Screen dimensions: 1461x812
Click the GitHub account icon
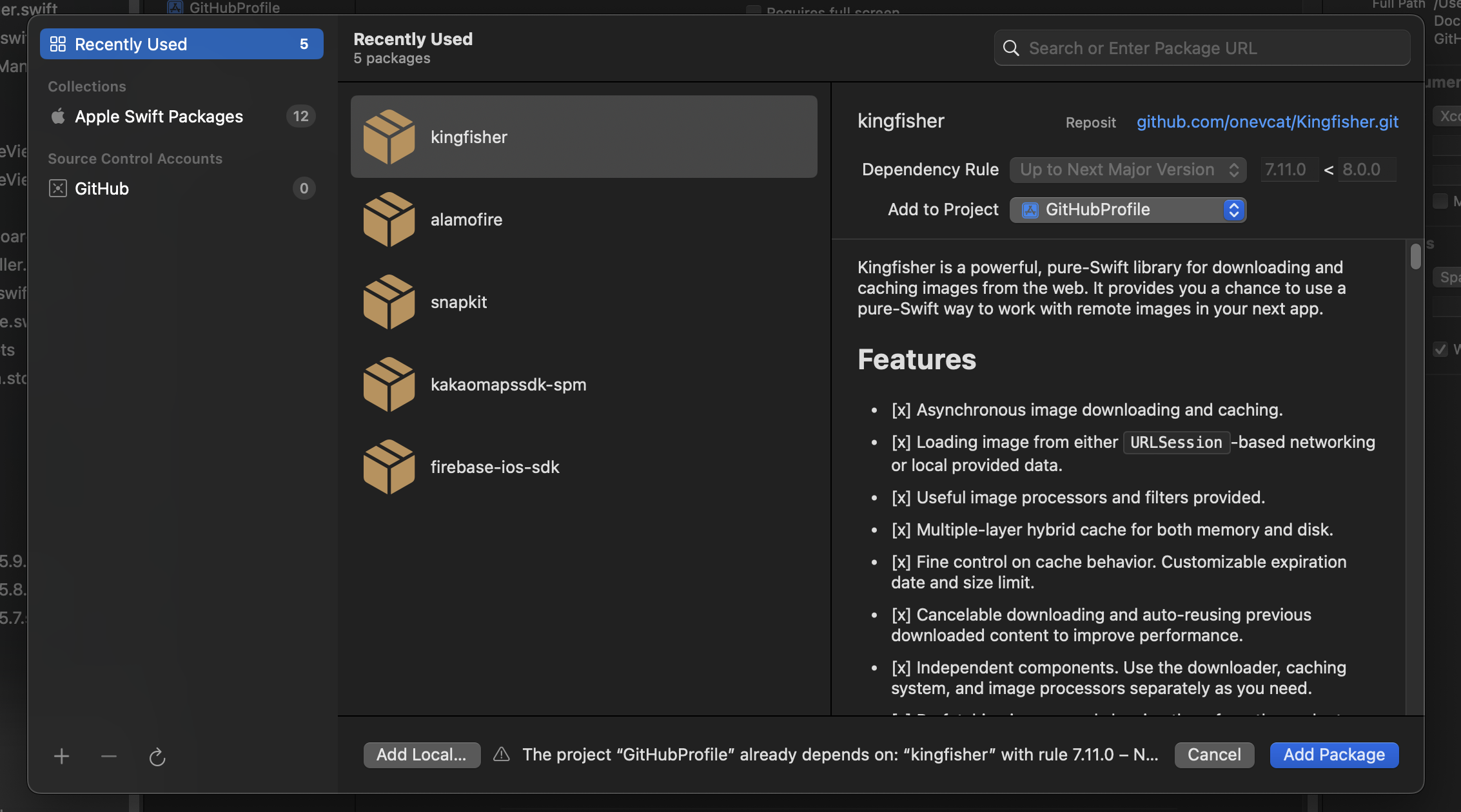point(58,188)
